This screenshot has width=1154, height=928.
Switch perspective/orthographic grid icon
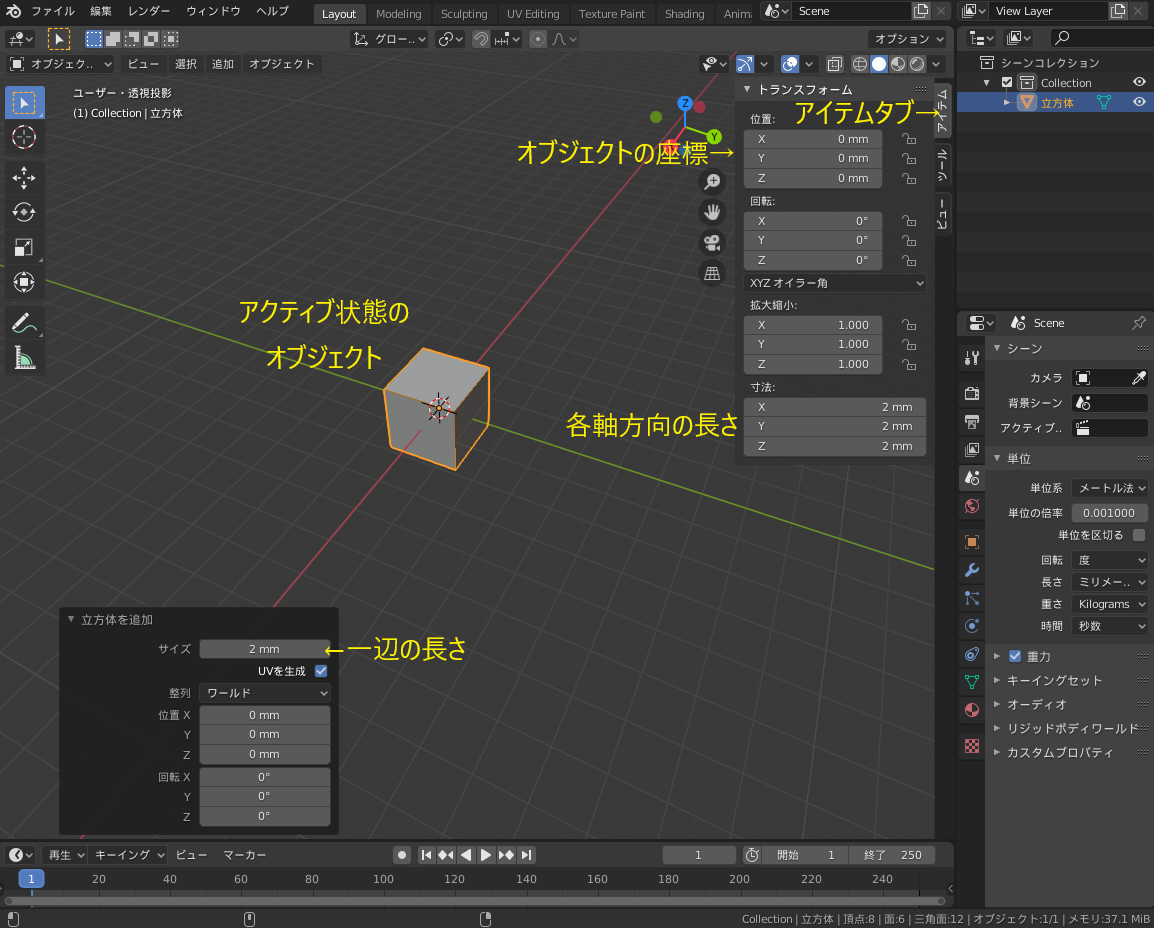pyautogui.click(x=712, y=273)
